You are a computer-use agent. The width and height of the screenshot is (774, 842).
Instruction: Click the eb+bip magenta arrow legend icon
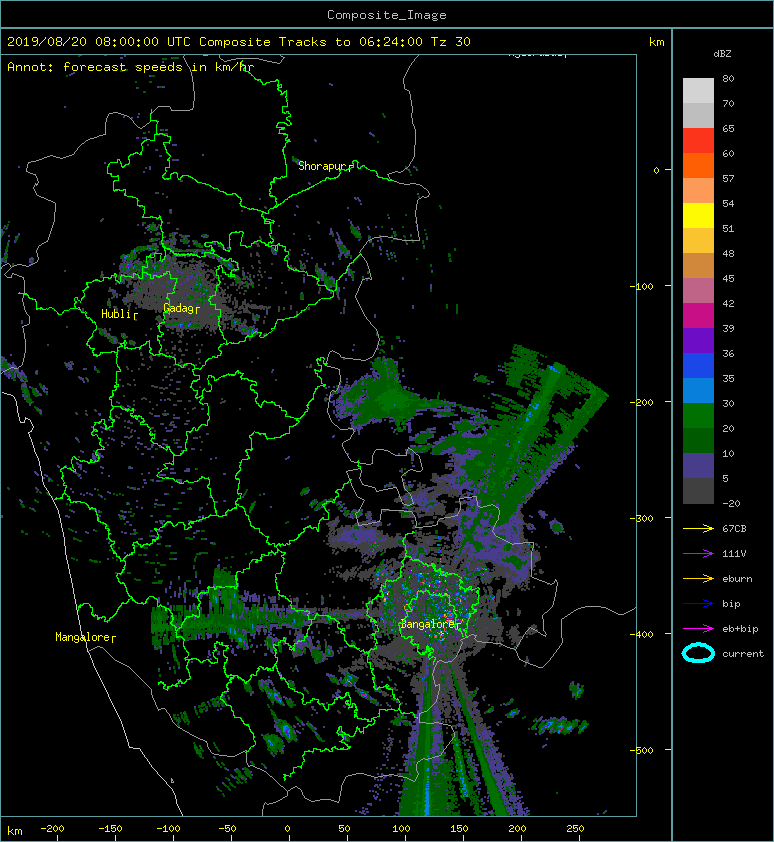[698, 629]
